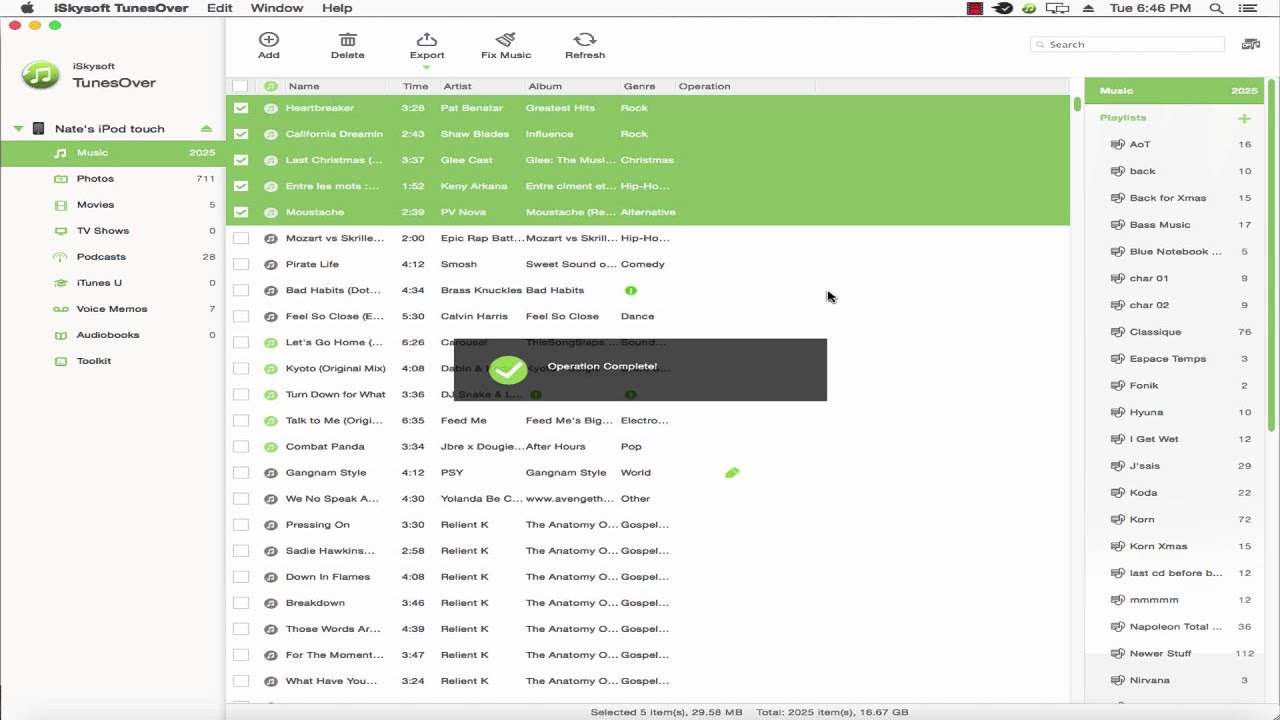Viewport: 1280px width, 720px height.
Task: Open the Window menu
Action: tap(277, 8)
